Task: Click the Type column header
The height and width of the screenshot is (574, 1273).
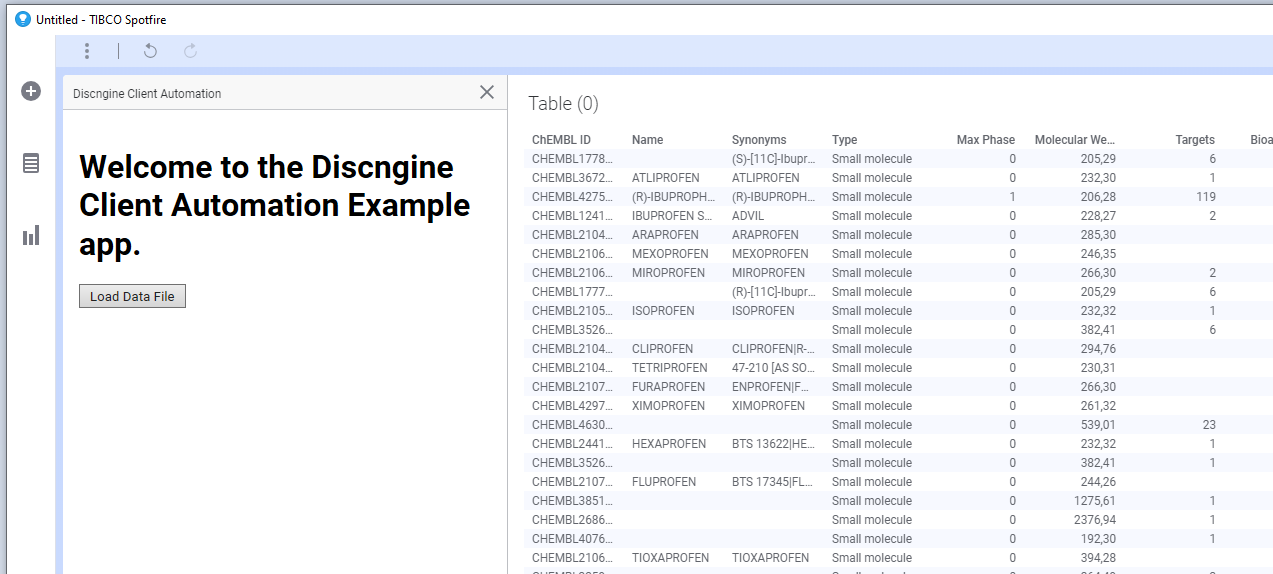Action: click(x=844, y=140)
